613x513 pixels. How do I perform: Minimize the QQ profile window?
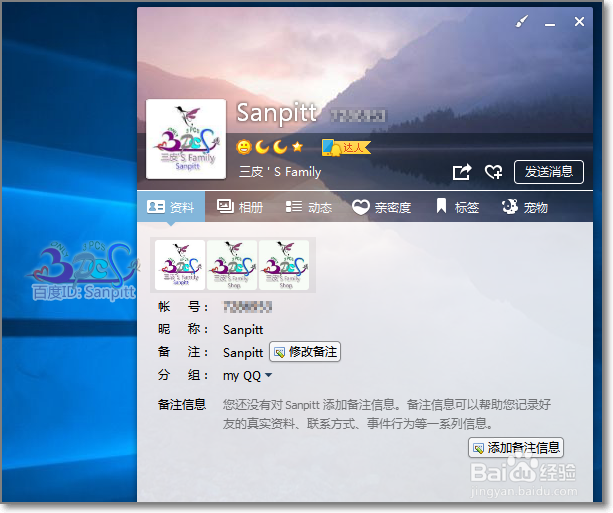pyautogui.click(x=550, y=24)
